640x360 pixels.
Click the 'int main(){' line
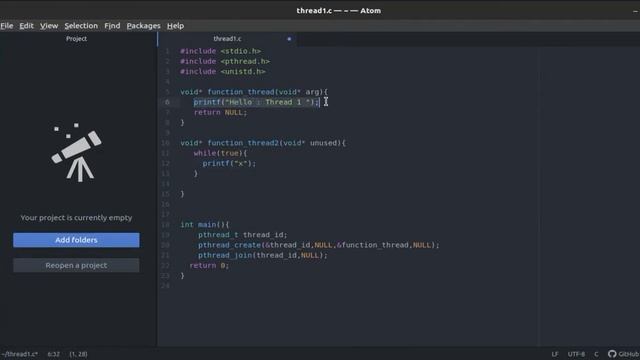click(205, 224)
